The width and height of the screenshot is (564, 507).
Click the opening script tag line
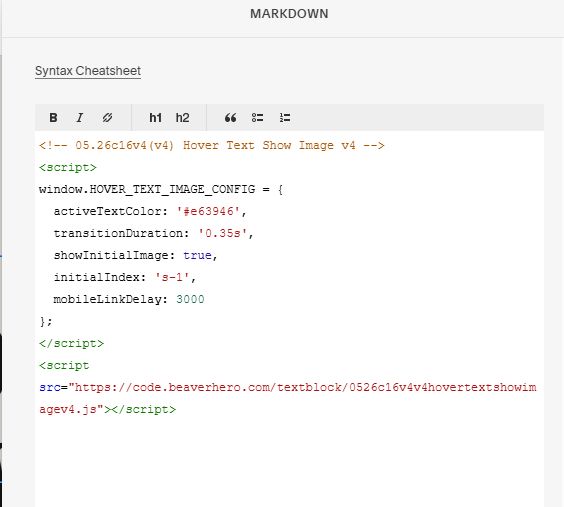(68, 168)
